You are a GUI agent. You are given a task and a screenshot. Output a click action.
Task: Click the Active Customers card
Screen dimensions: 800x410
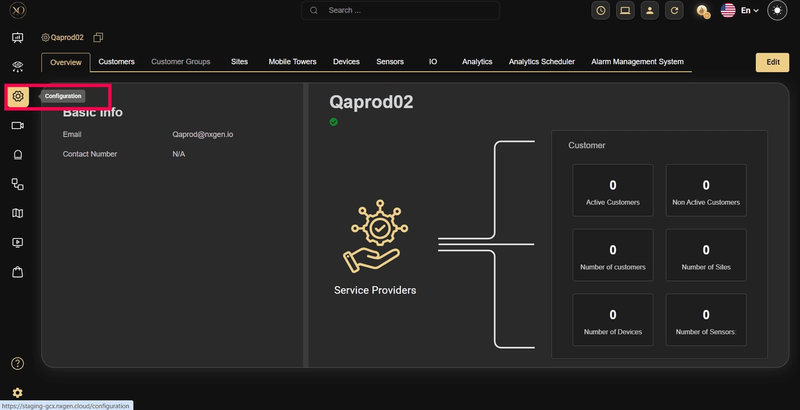point(613,190)
